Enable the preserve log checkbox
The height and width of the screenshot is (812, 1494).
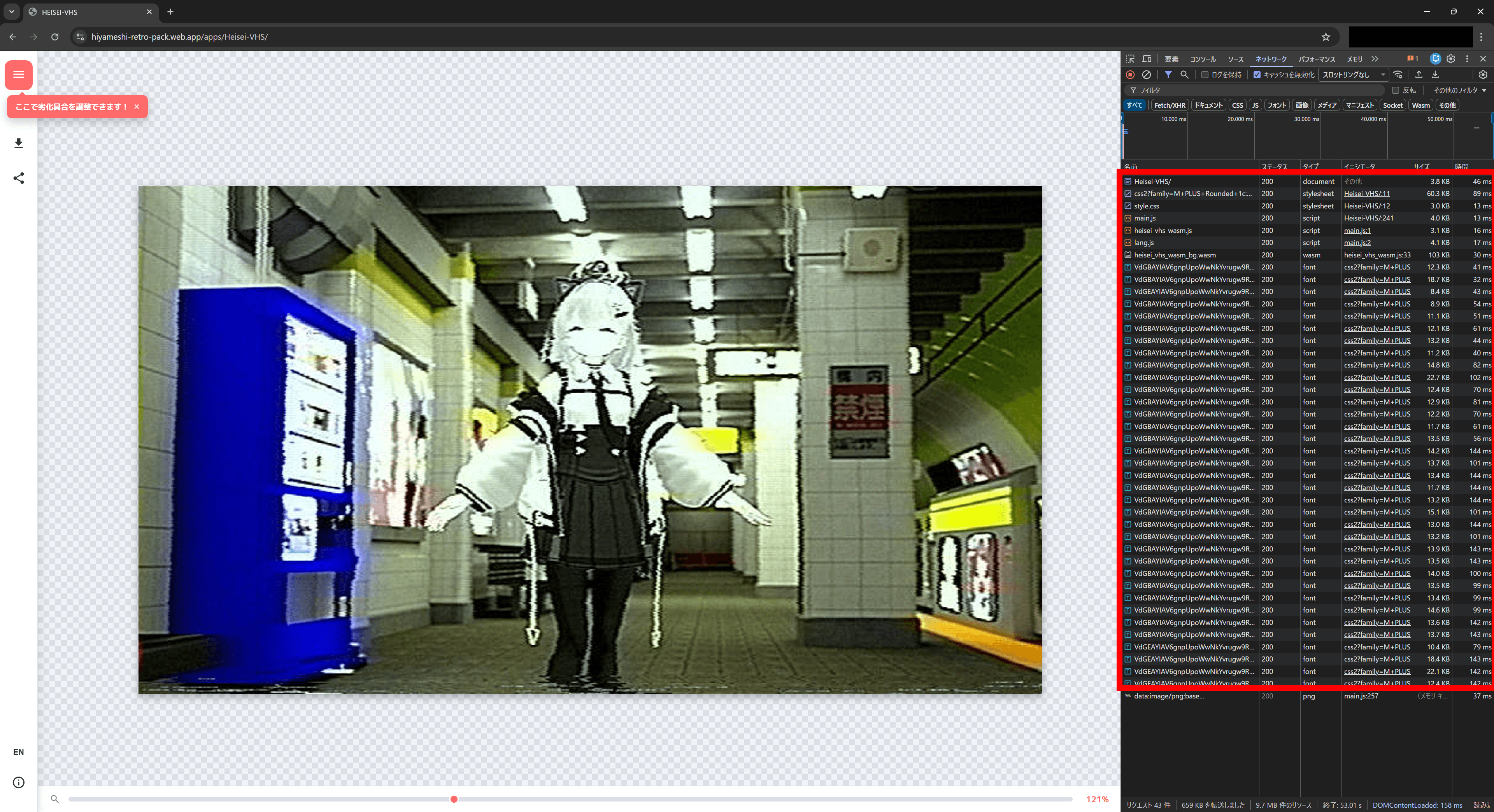(x=1205, y=75)
